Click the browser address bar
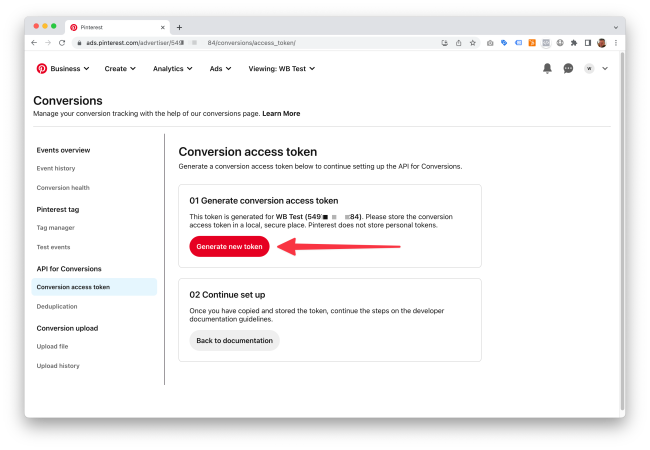This screenshot has width=650, height=450. [x=250, y=43]
